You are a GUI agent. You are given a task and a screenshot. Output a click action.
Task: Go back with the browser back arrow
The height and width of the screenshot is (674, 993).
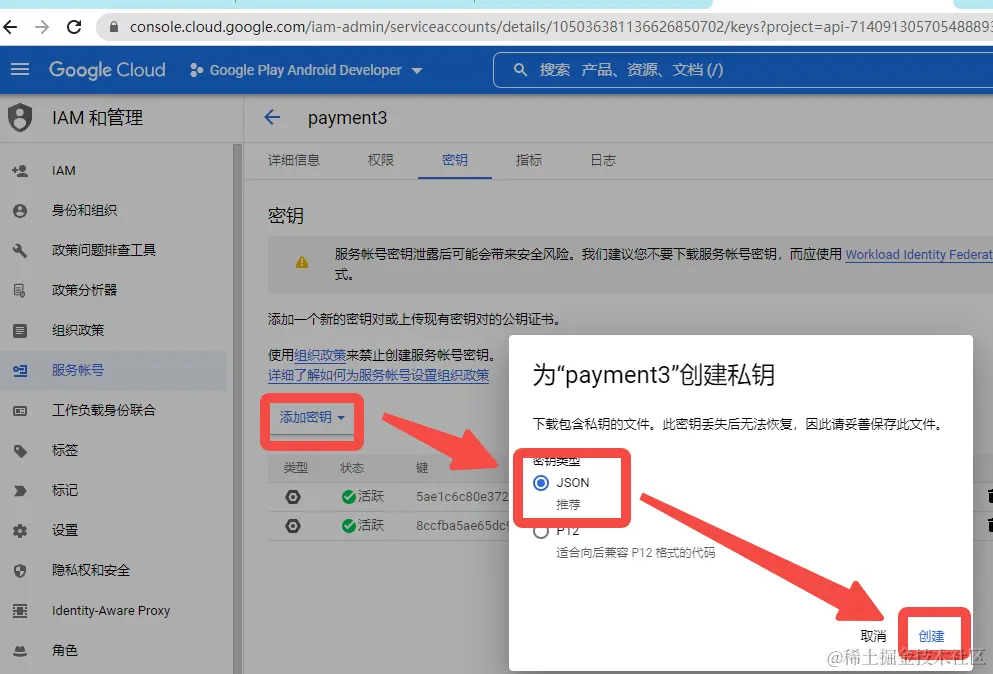point(10,27)
